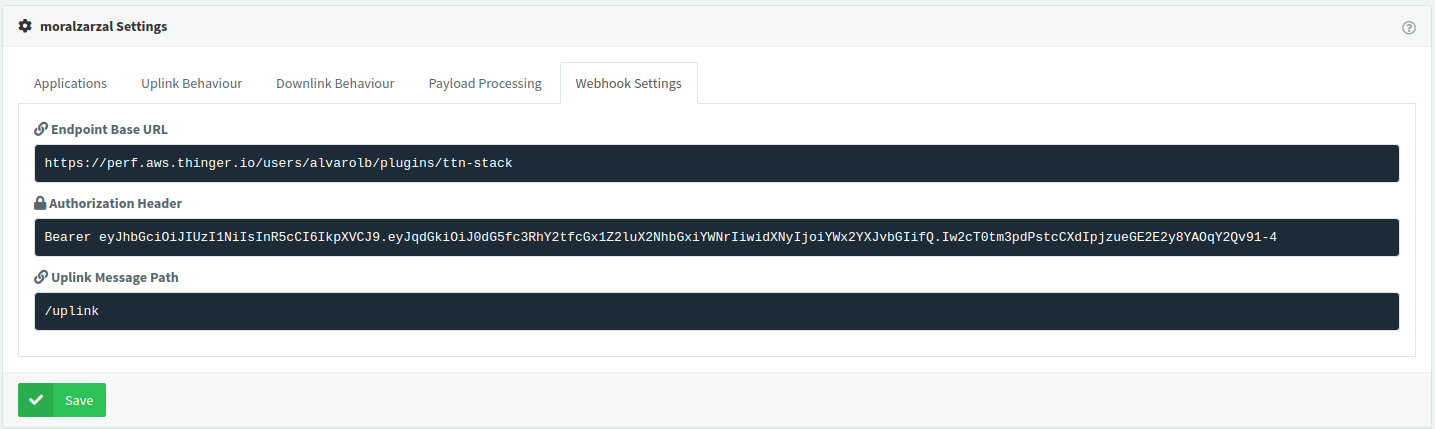
Task: Click the link icon beside Endpoint Base URL
Action: [41, 129]
